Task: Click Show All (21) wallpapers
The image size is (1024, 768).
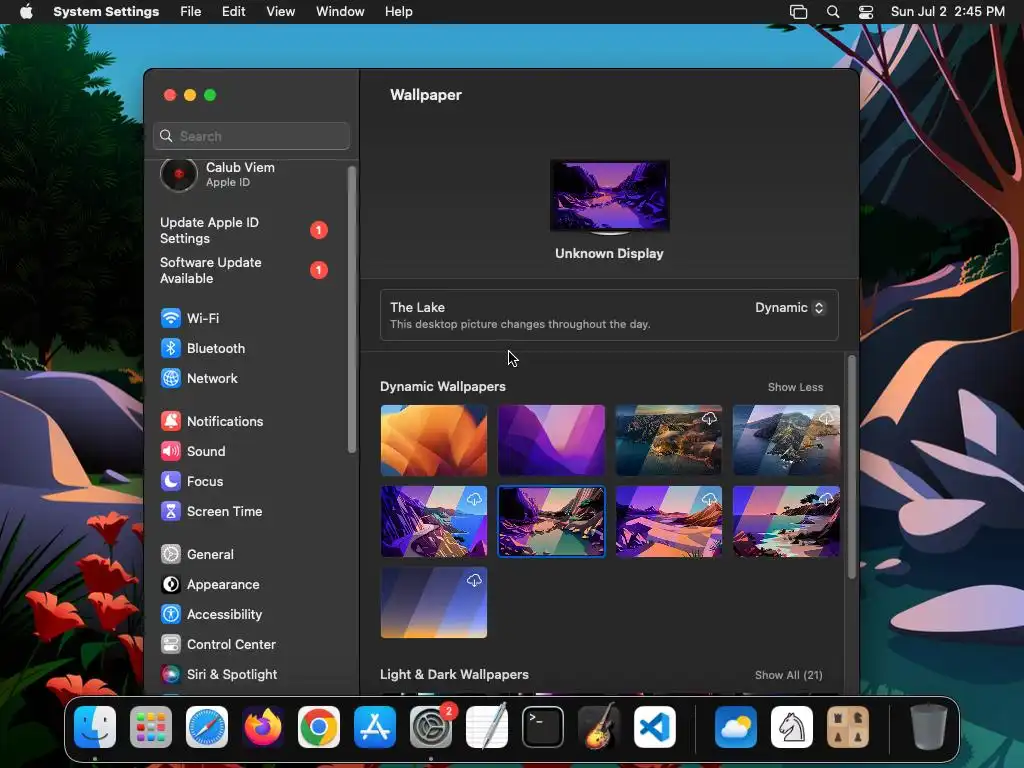Action: tap(788, 675)
